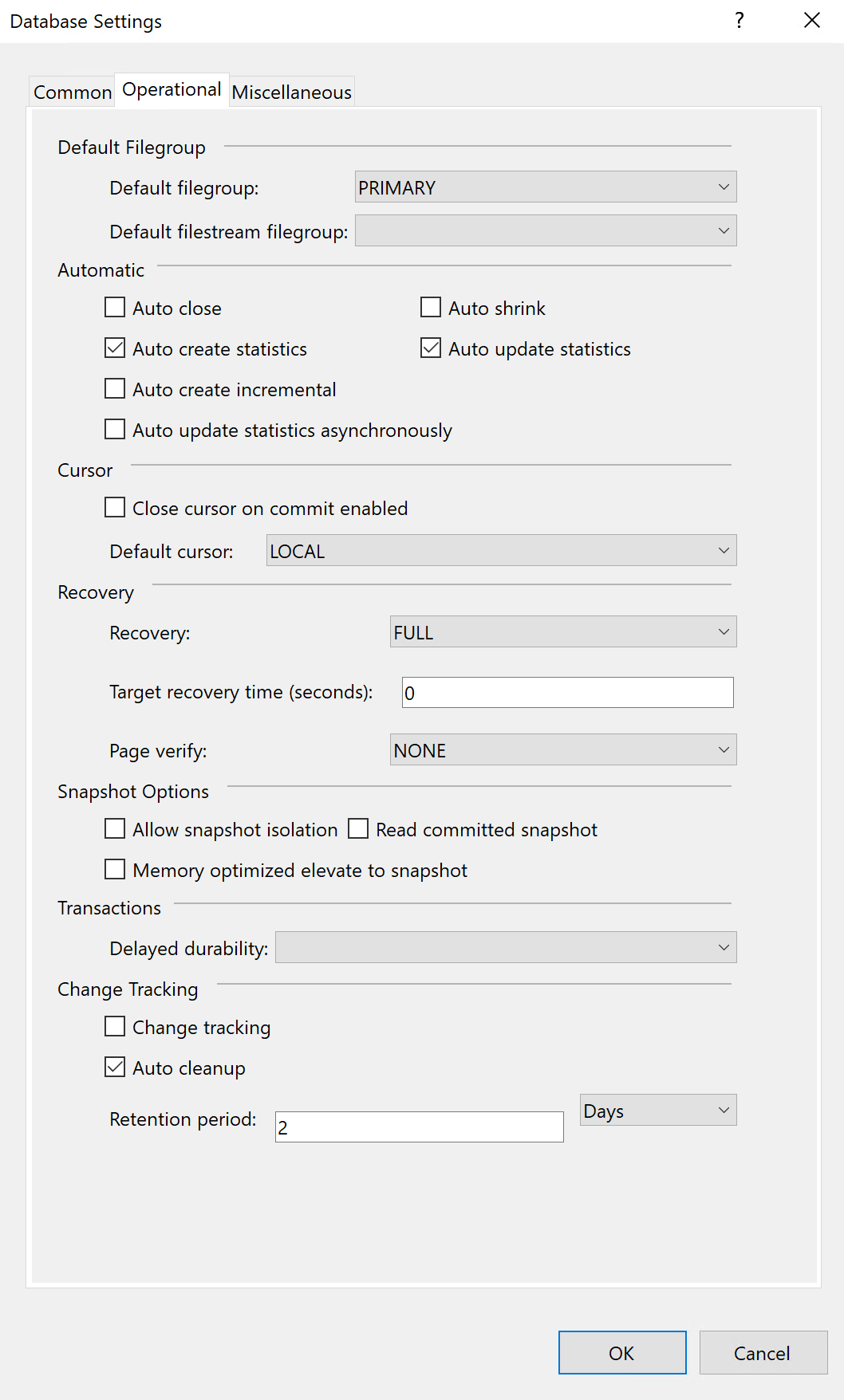Expand the Default cursor combo box
The image size is (844, 1400).
(501, 551)
